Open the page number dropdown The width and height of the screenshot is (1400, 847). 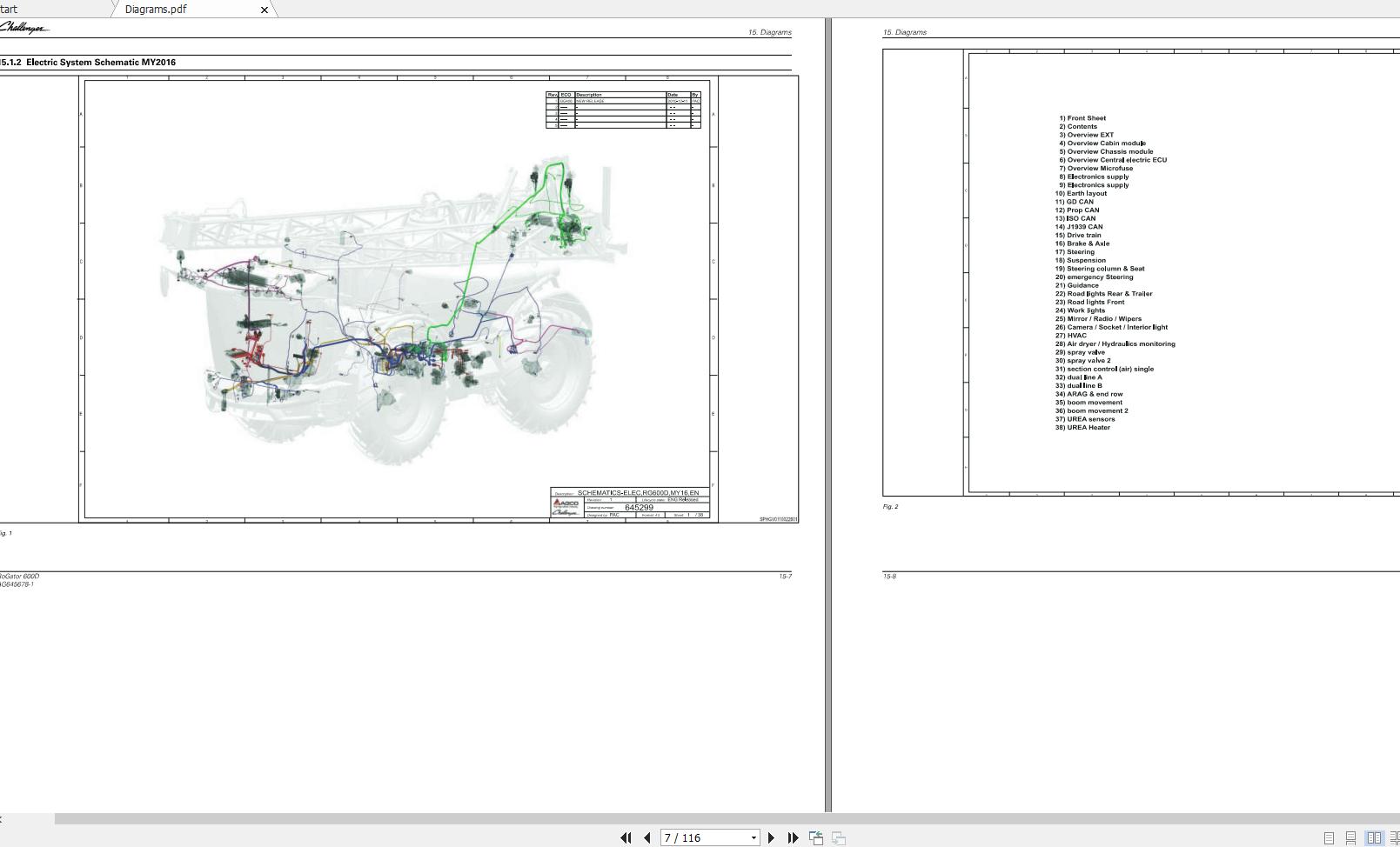coord(754,837)
